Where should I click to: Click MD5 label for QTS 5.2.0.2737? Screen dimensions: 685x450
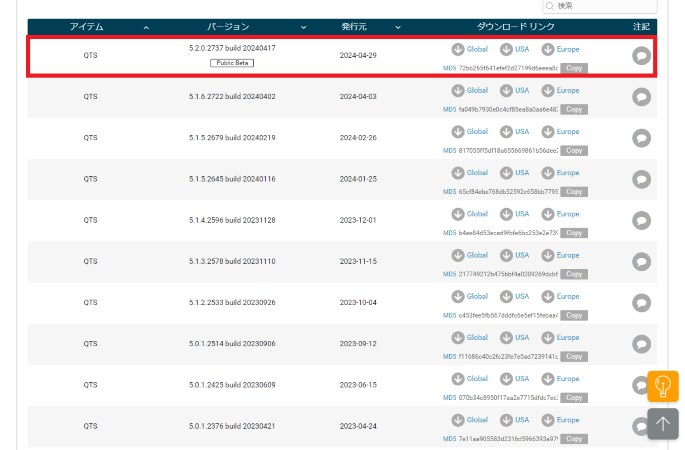tap(450, 68)
